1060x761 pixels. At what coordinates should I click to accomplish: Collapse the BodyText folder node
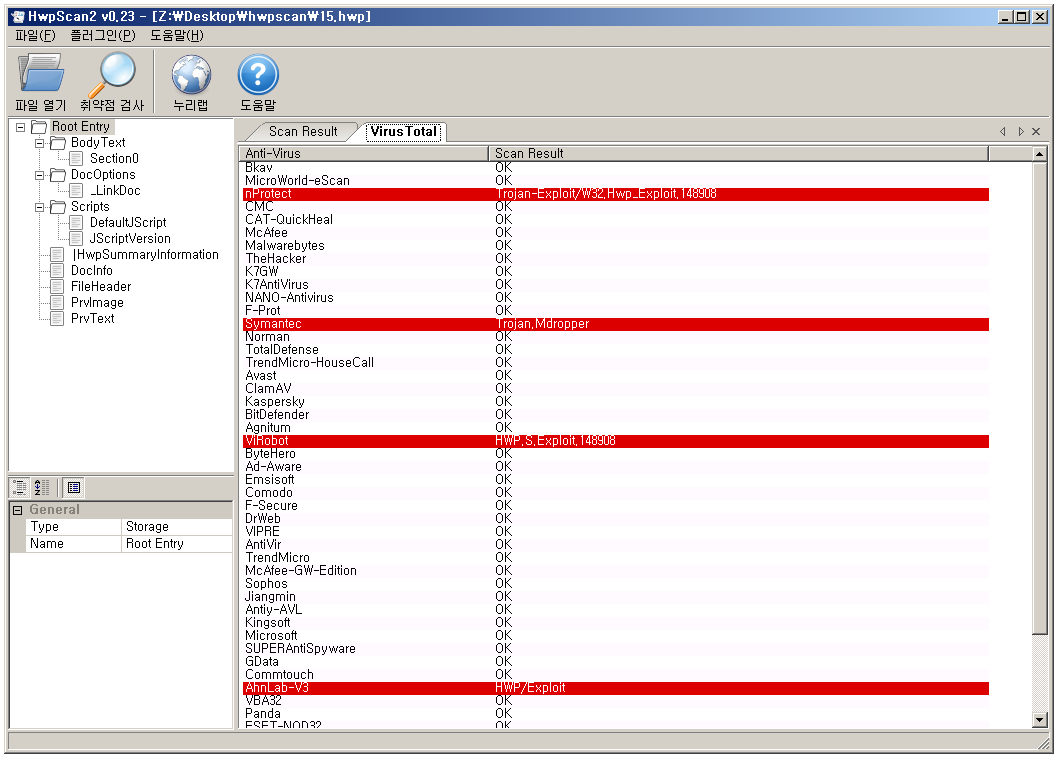point(40,143)
